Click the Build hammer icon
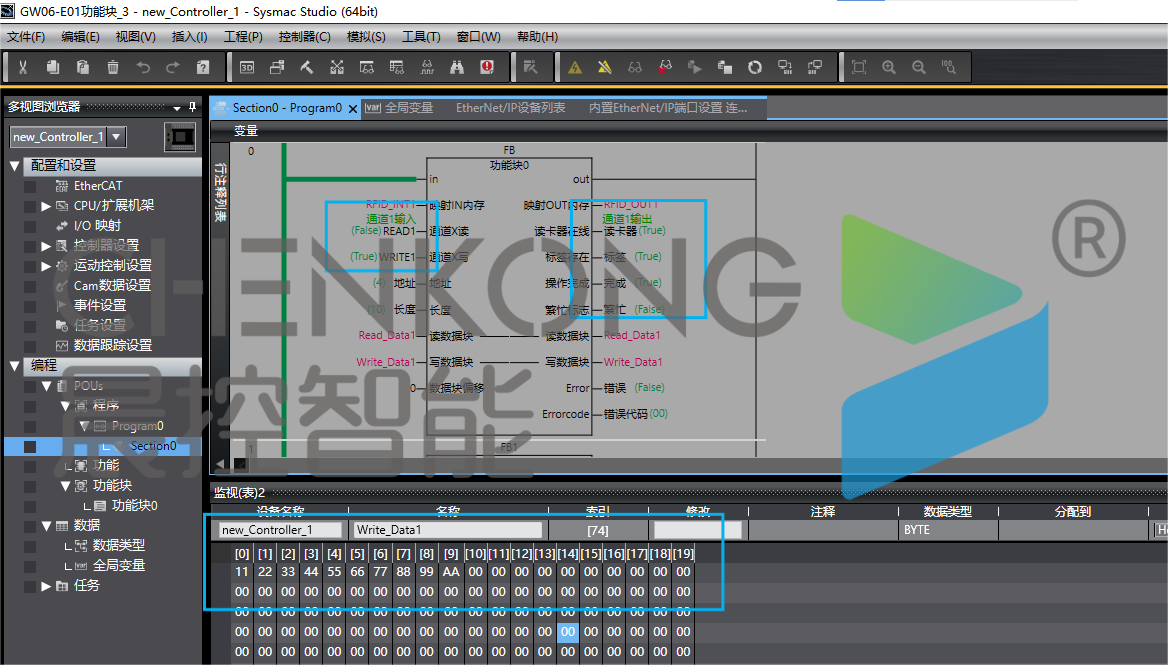This screenshot has width=1168, height=665. (x=307, y=67)
